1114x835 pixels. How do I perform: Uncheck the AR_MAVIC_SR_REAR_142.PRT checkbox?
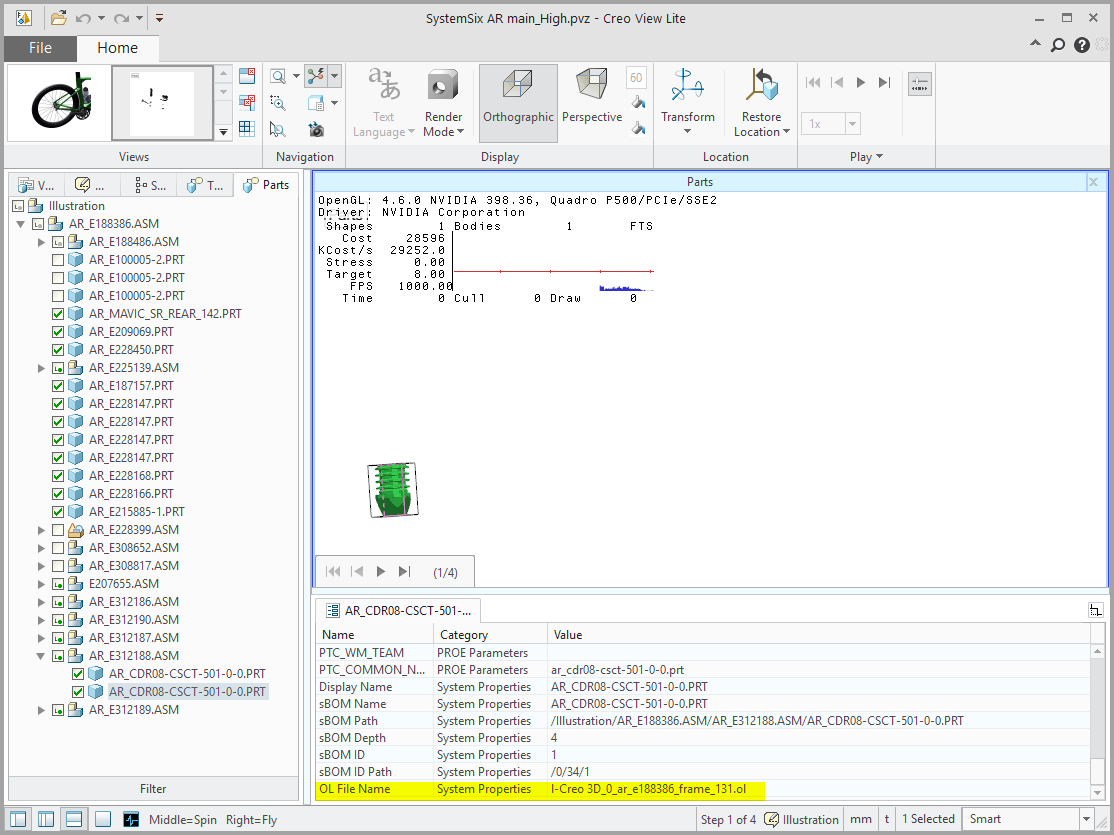[x=58, y=314]
